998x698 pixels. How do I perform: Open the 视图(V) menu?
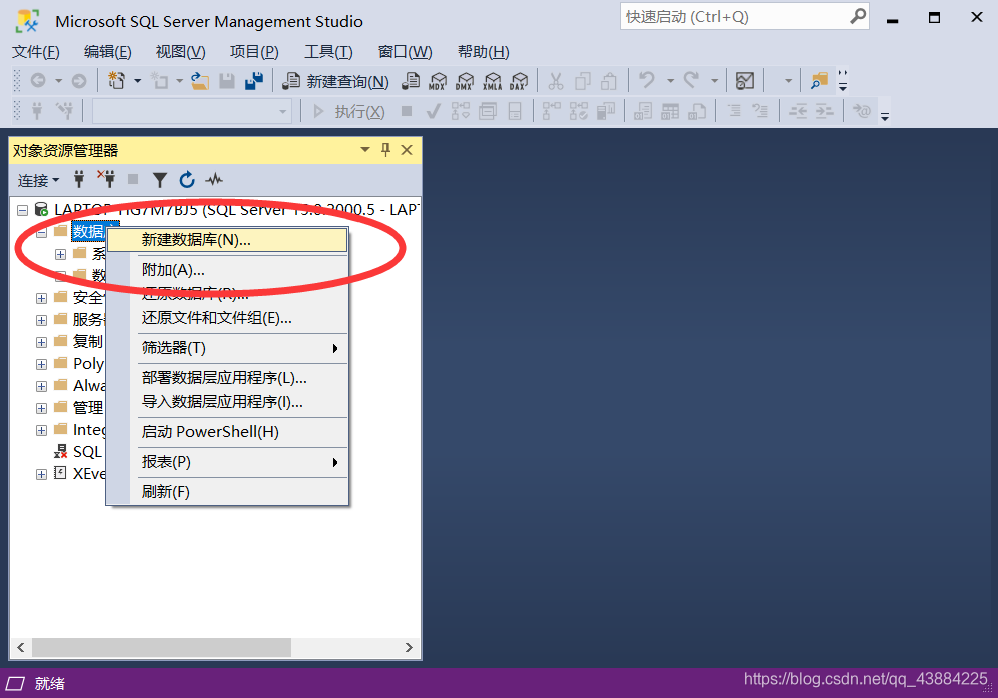coord(179,51)
